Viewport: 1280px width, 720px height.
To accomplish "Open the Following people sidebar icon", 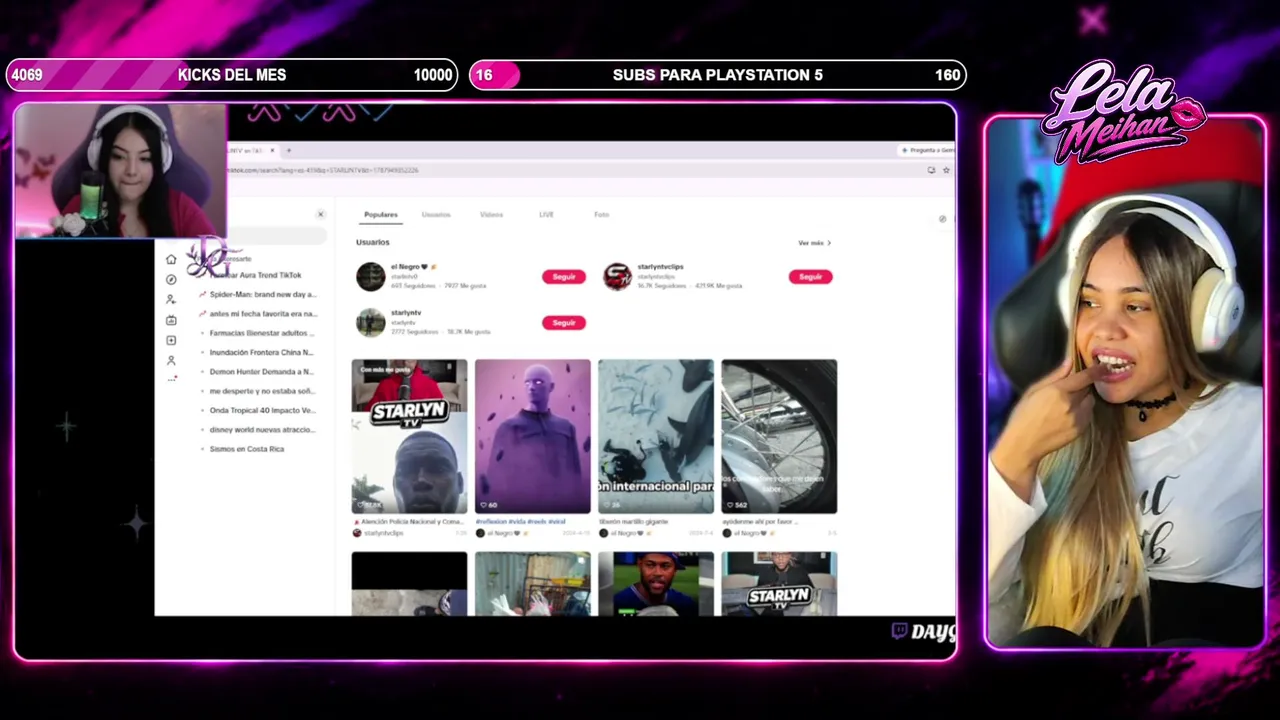I will pos(171,300).
